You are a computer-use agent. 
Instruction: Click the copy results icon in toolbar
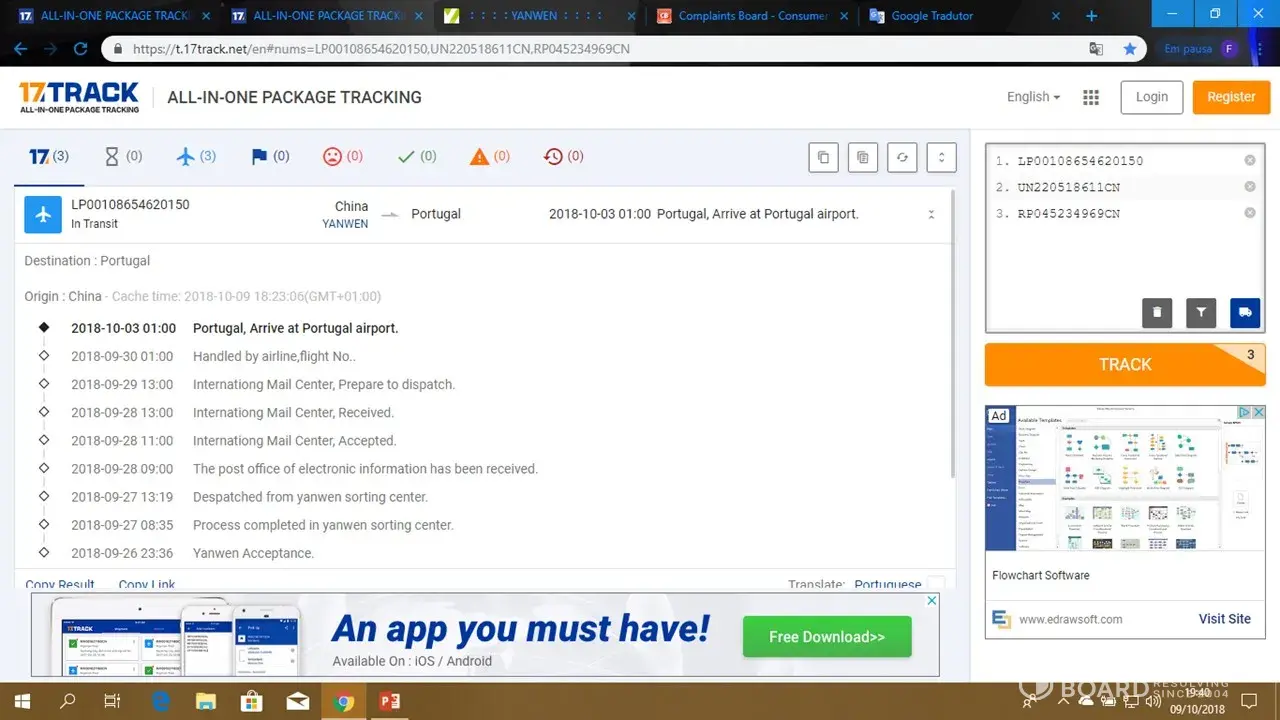point(823,157)
